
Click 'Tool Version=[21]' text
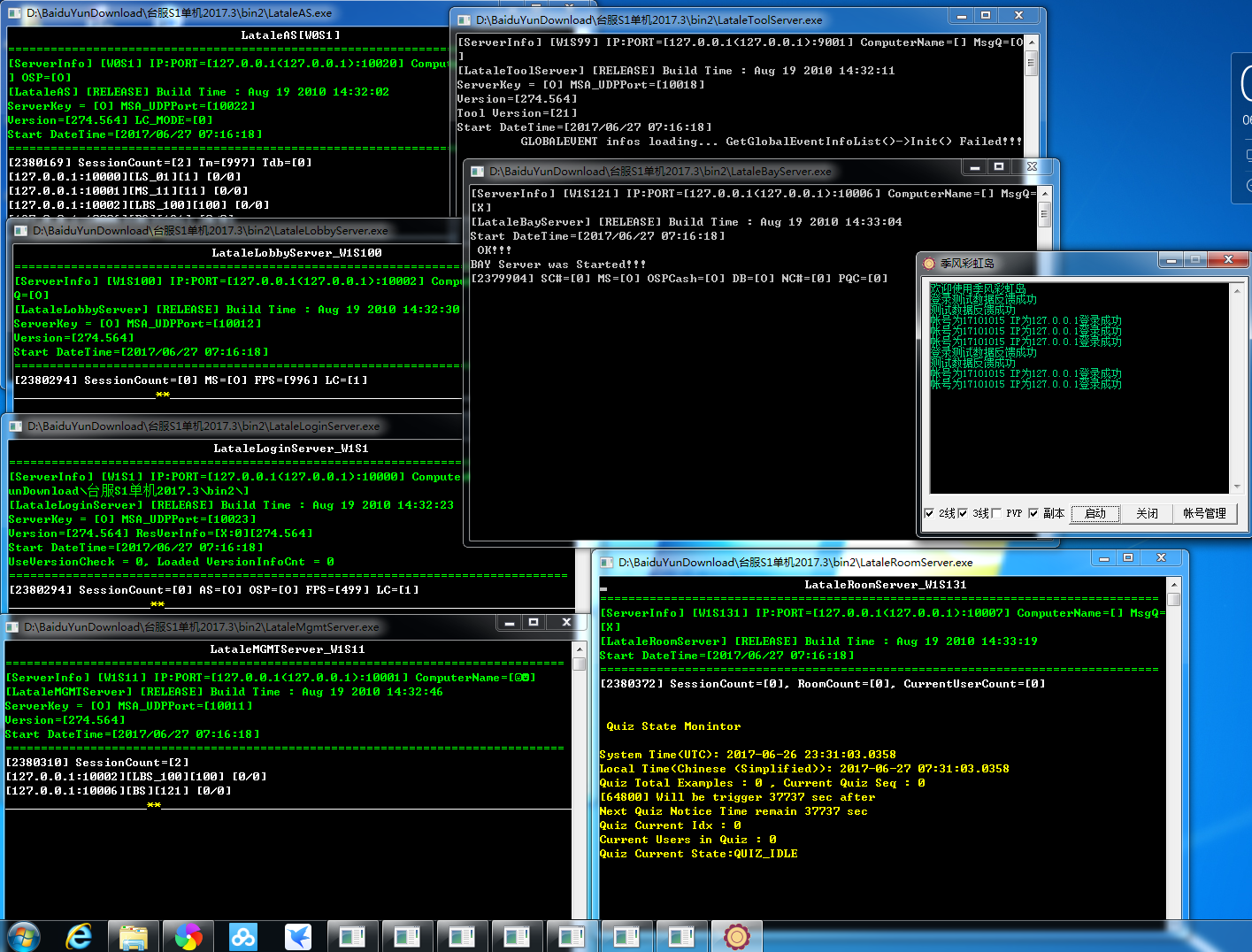tap(517, 113)
